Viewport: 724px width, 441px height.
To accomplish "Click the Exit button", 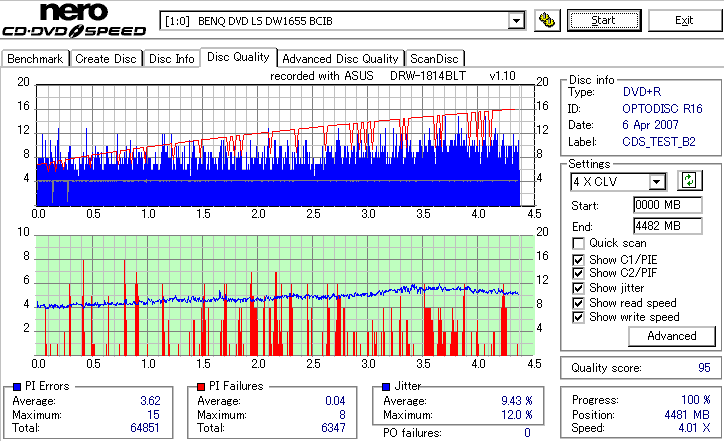I will coord(684,20).
